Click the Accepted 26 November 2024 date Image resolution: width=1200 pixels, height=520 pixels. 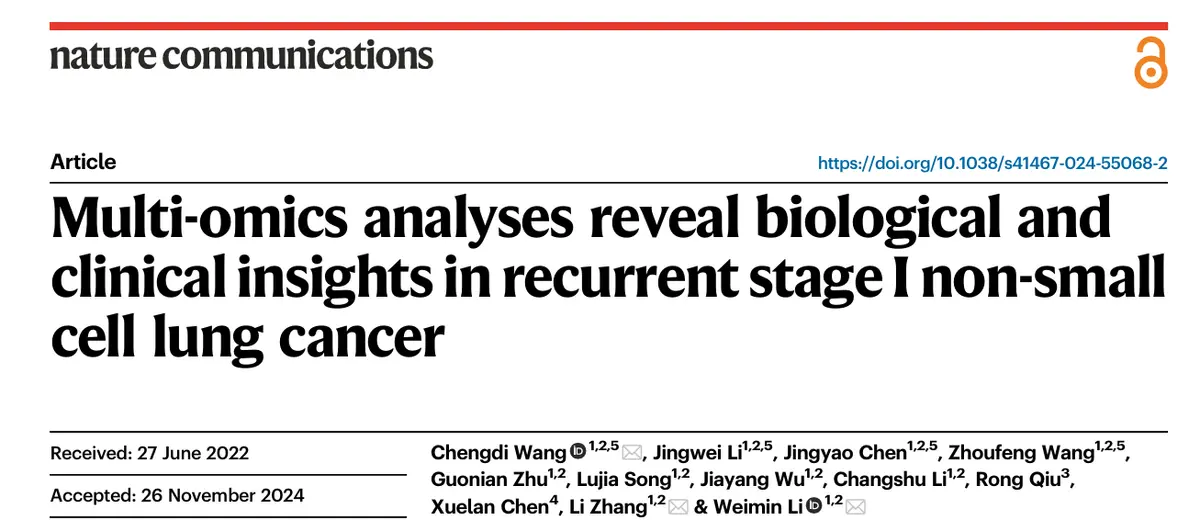pyautogui.click(x=177, y=496)
